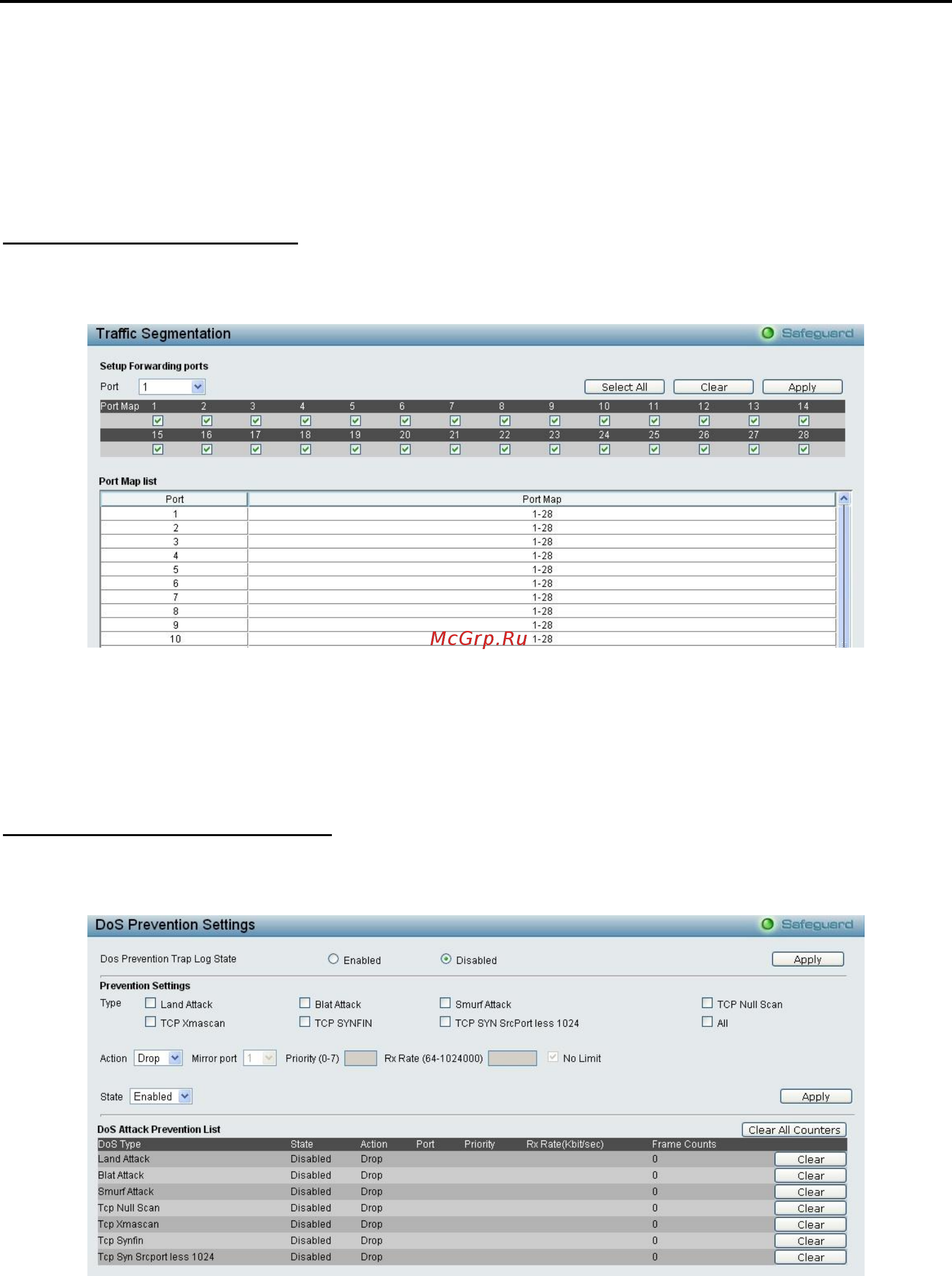Click the Safeguard icon in Traffic Segmentation
Screen dimensions: 952x1276
(x=767, y=333)
